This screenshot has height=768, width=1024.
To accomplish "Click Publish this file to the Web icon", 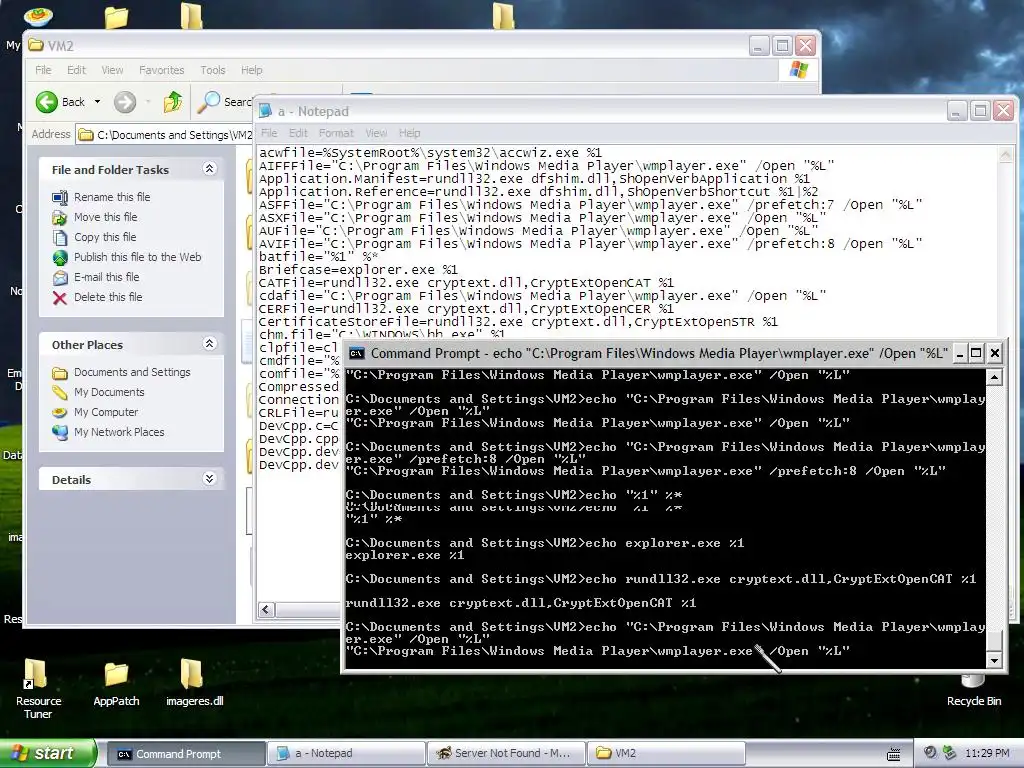I will [x=60, y=257].
